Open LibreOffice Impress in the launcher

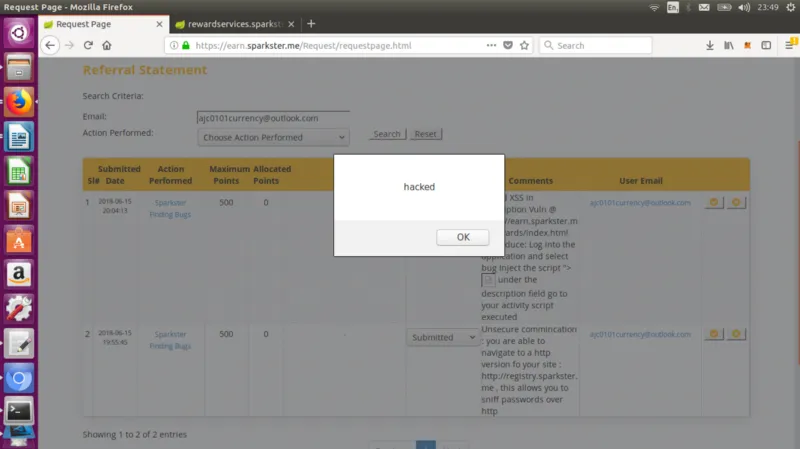[x=19, y=206]
